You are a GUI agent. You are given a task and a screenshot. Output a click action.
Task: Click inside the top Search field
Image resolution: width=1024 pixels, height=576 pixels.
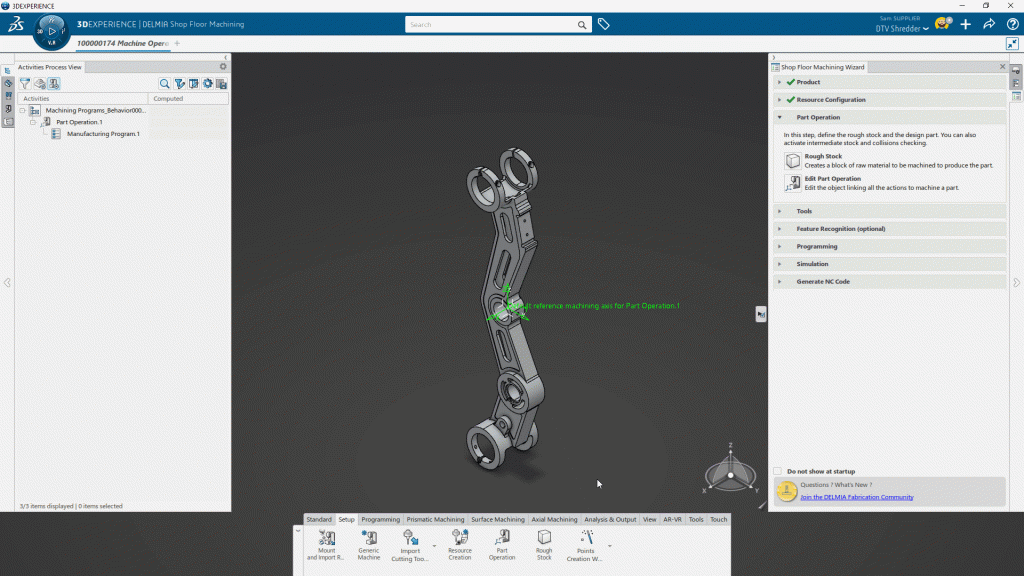[x=490, y=24]
